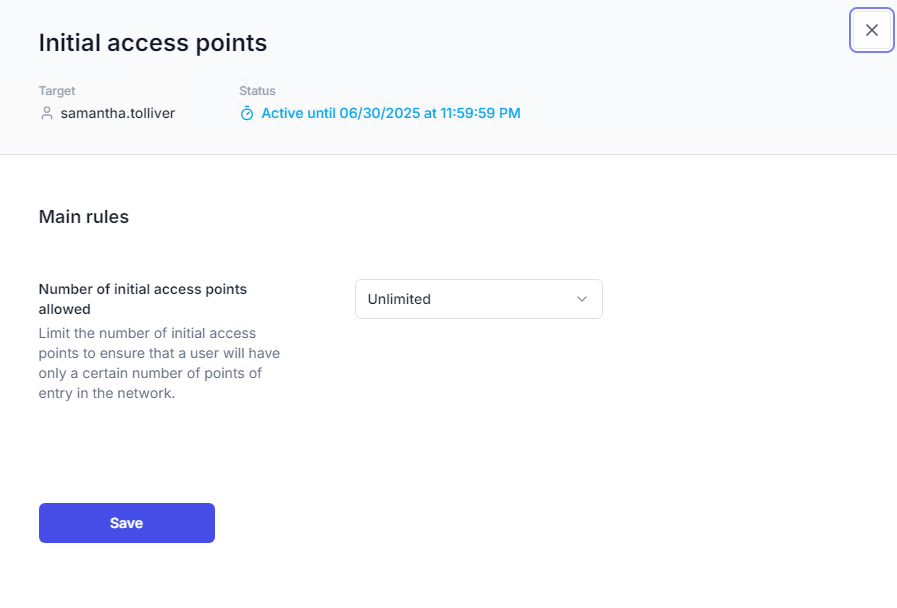Click the X icon in the top-right corner
Viewport: 897px width, 608px height.
(x=871, y=30)
